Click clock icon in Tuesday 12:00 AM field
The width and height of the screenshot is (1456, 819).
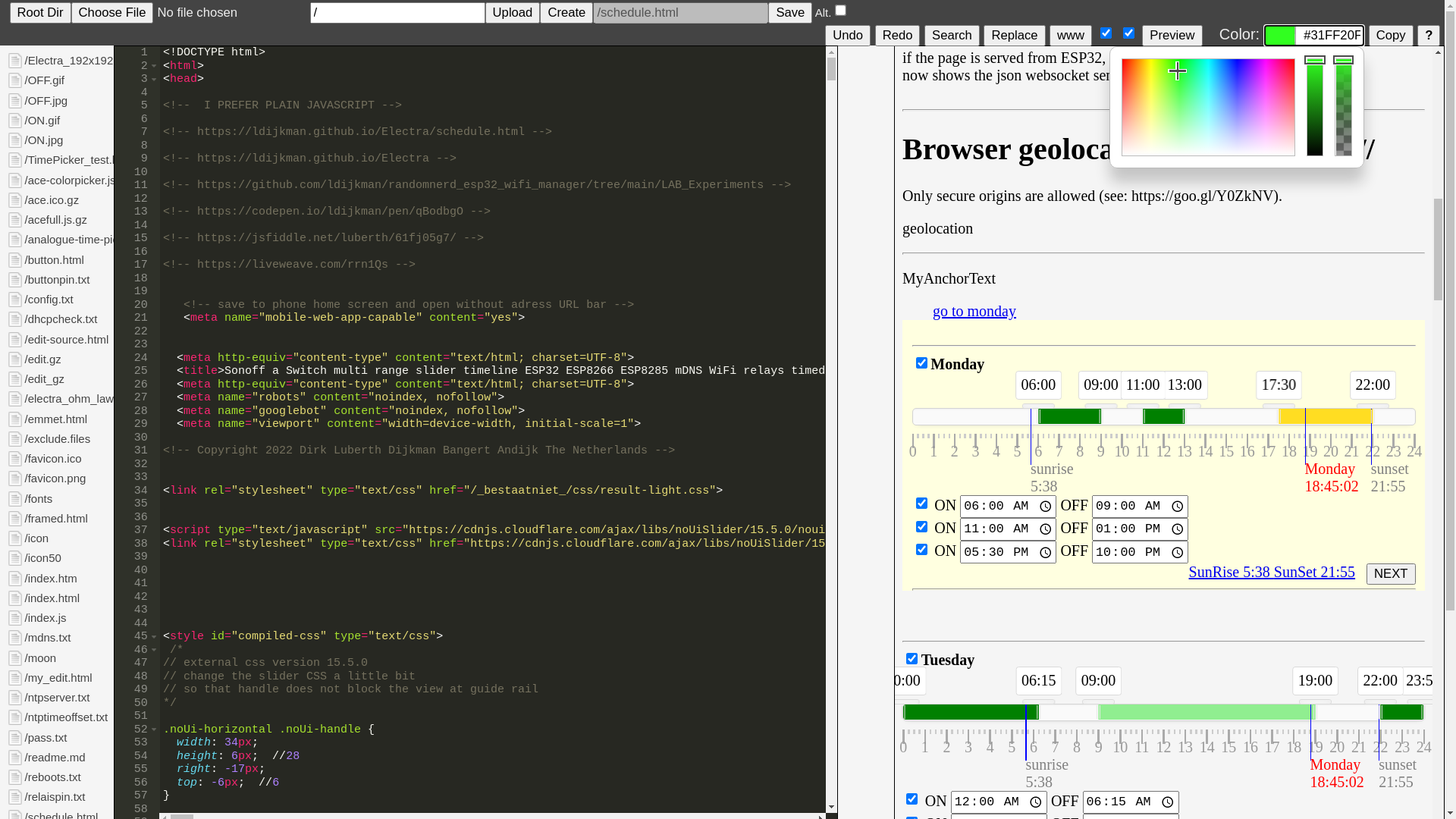coord(1036,802)
